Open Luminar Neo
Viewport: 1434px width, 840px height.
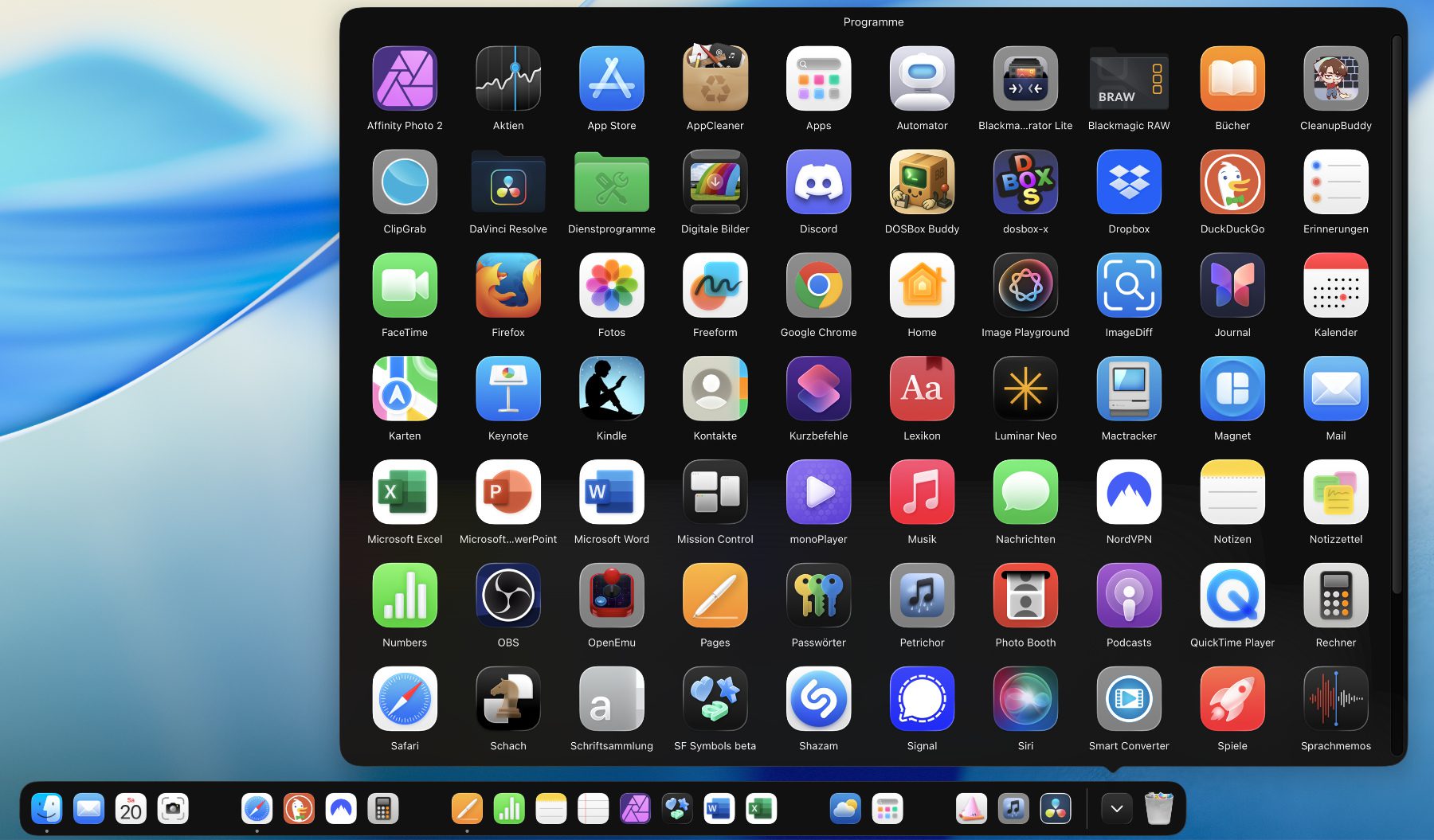coord(1025,389)
